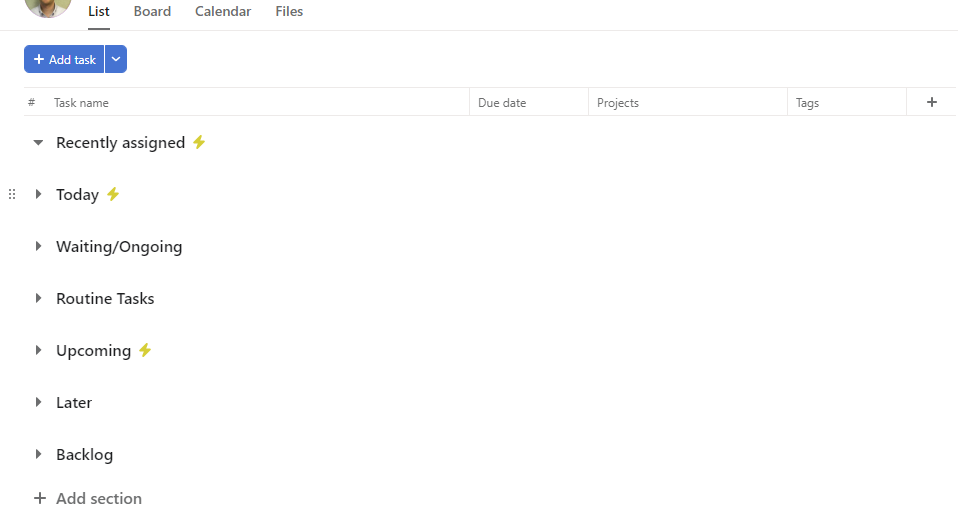Click lightning icon beside Upcoming

pyautogui.click(x=145, y=350)
